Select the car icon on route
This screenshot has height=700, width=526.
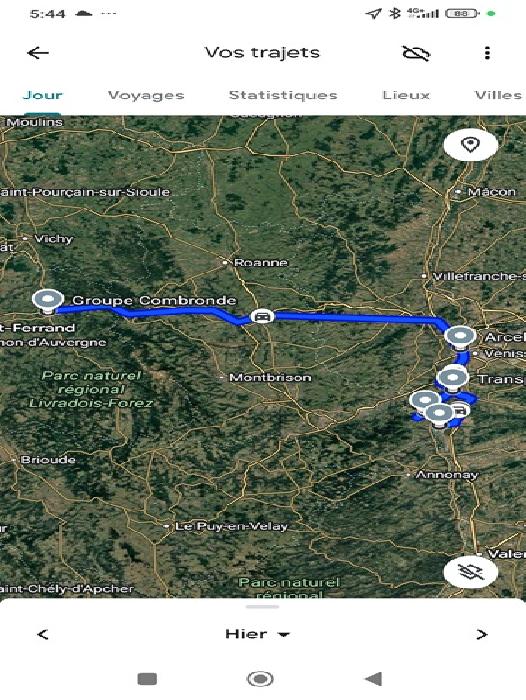[262, 316]
